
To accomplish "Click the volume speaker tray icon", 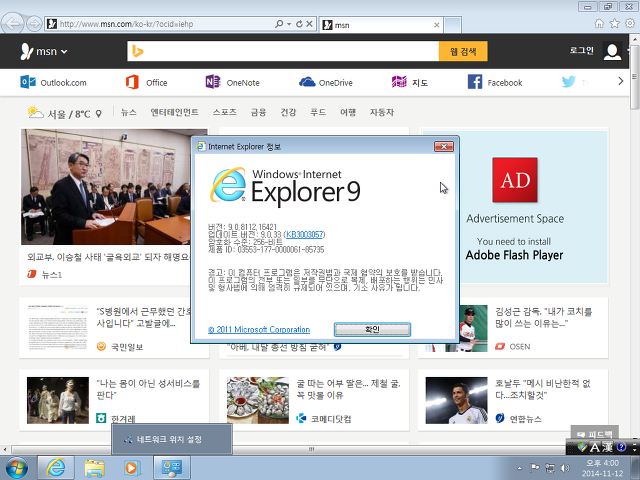I will click(x=565, y=468).
